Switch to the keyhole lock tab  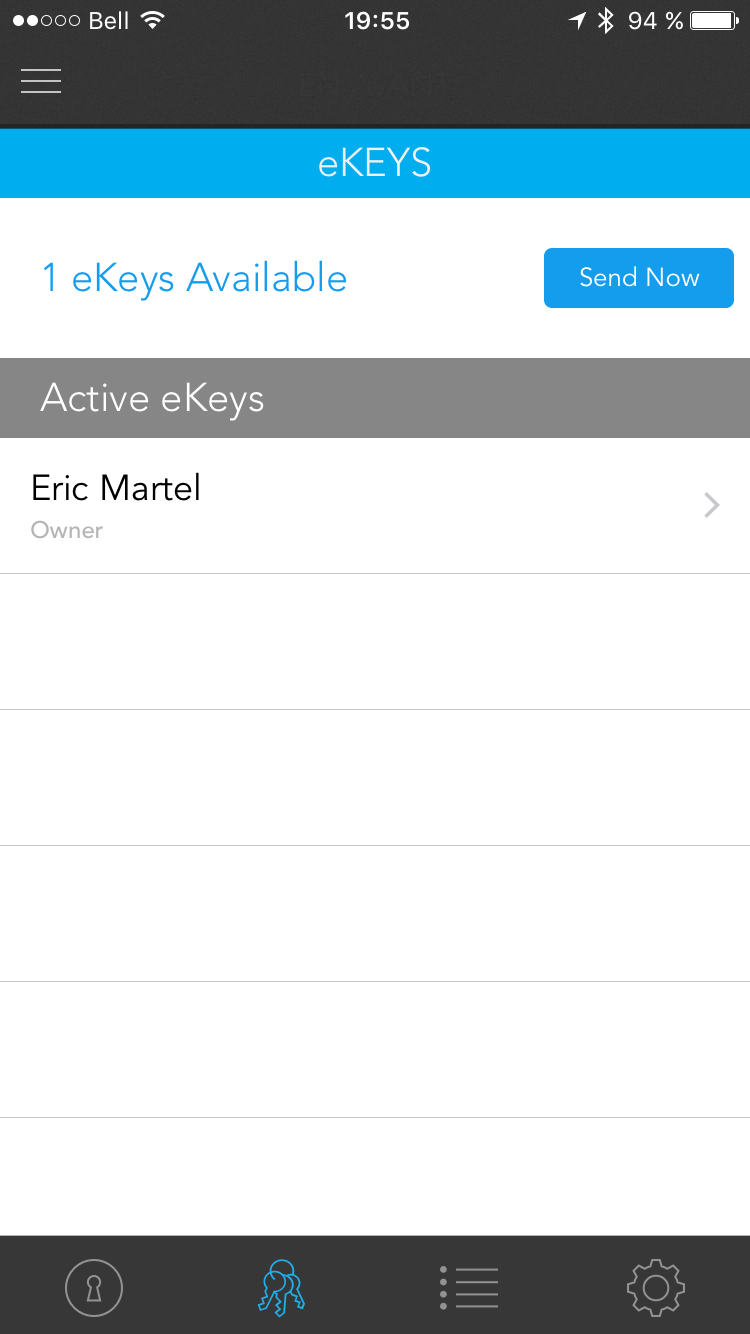(x=94, y=1287)
